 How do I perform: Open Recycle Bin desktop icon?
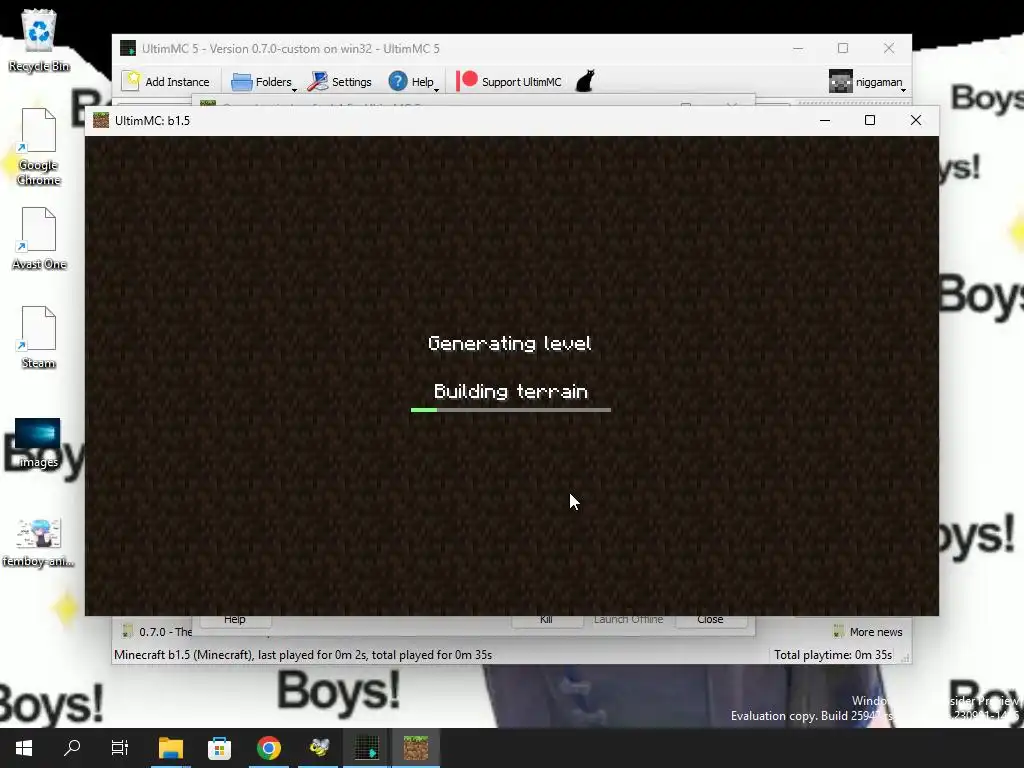point(39,40)
